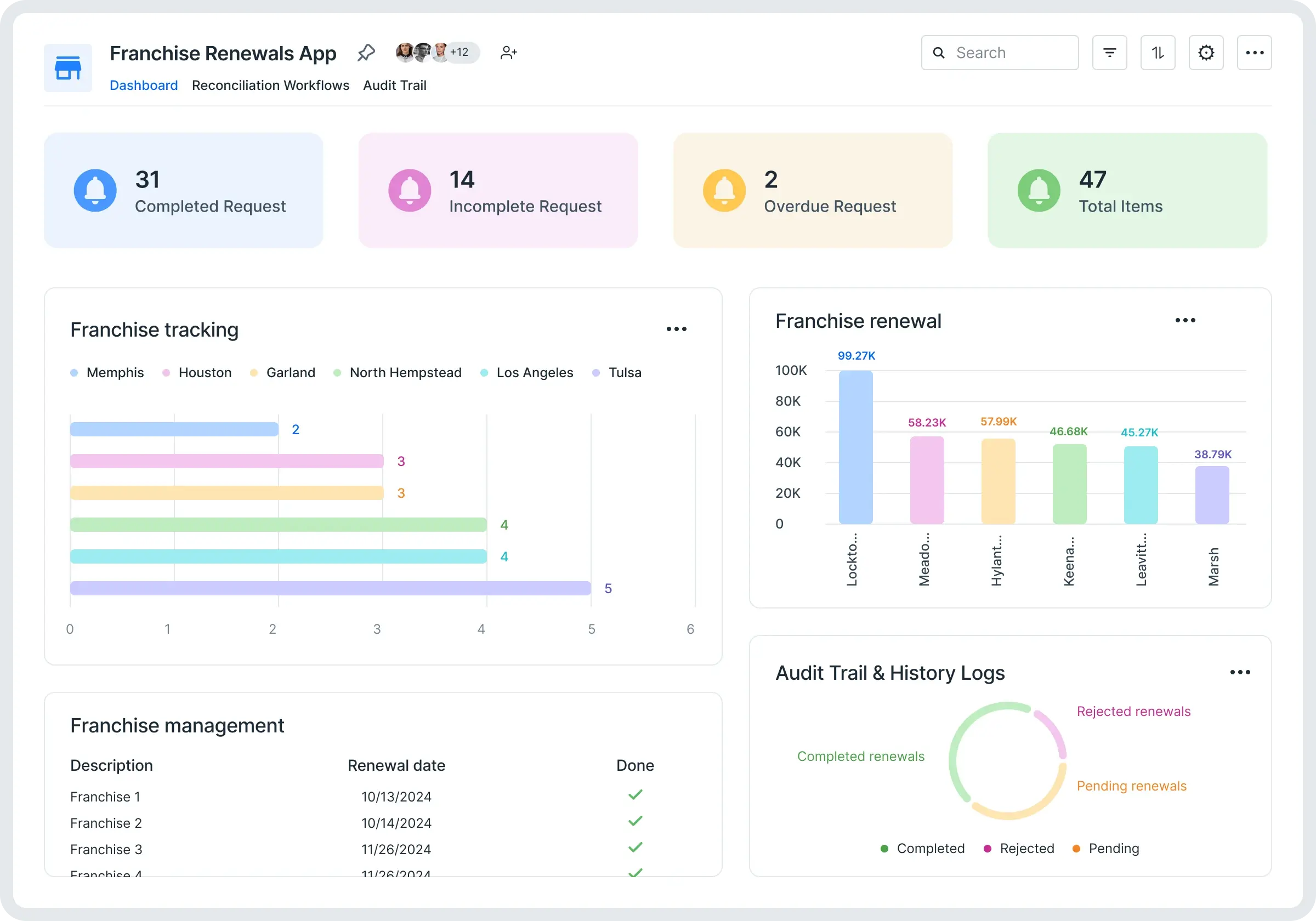Viewport: 1316px width, 921px height.
Task: Open Franchise renewal three-dot menu
Action: (1185, 320)
